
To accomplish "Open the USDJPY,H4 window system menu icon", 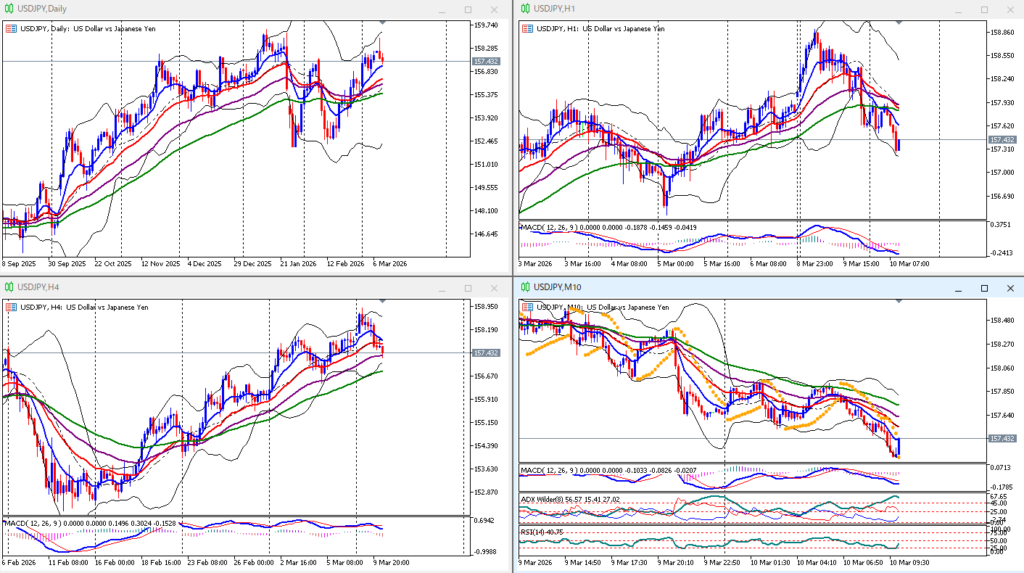I will pyautogui.click(x=9, y=288).
